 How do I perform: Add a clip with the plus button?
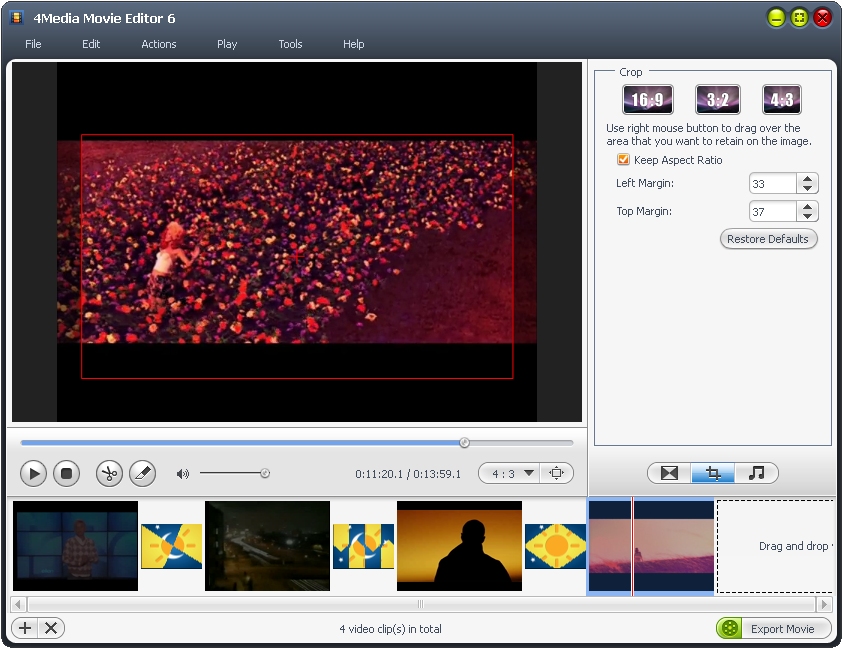click(25, 628)
